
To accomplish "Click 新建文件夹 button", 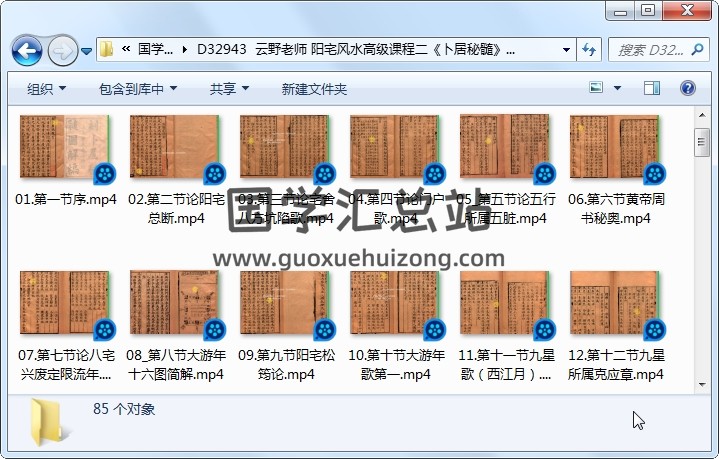I will pyautogui.click(x=314, y=88).
